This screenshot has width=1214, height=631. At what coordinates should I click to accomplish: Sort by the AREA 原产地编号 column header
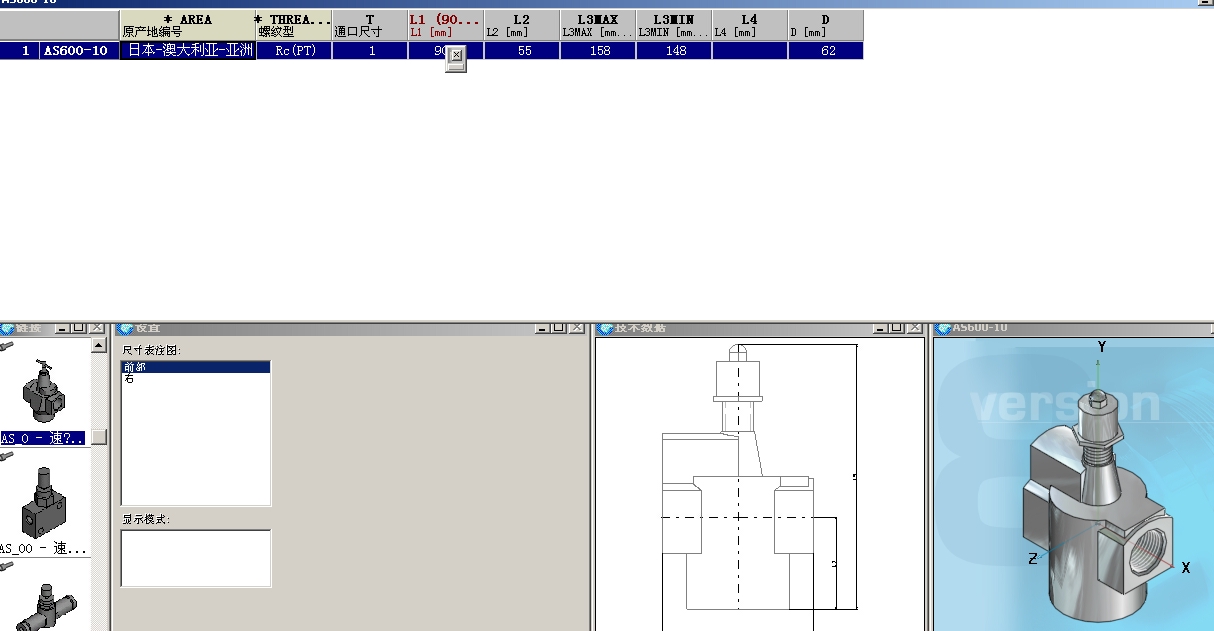(x=187, y=26)
